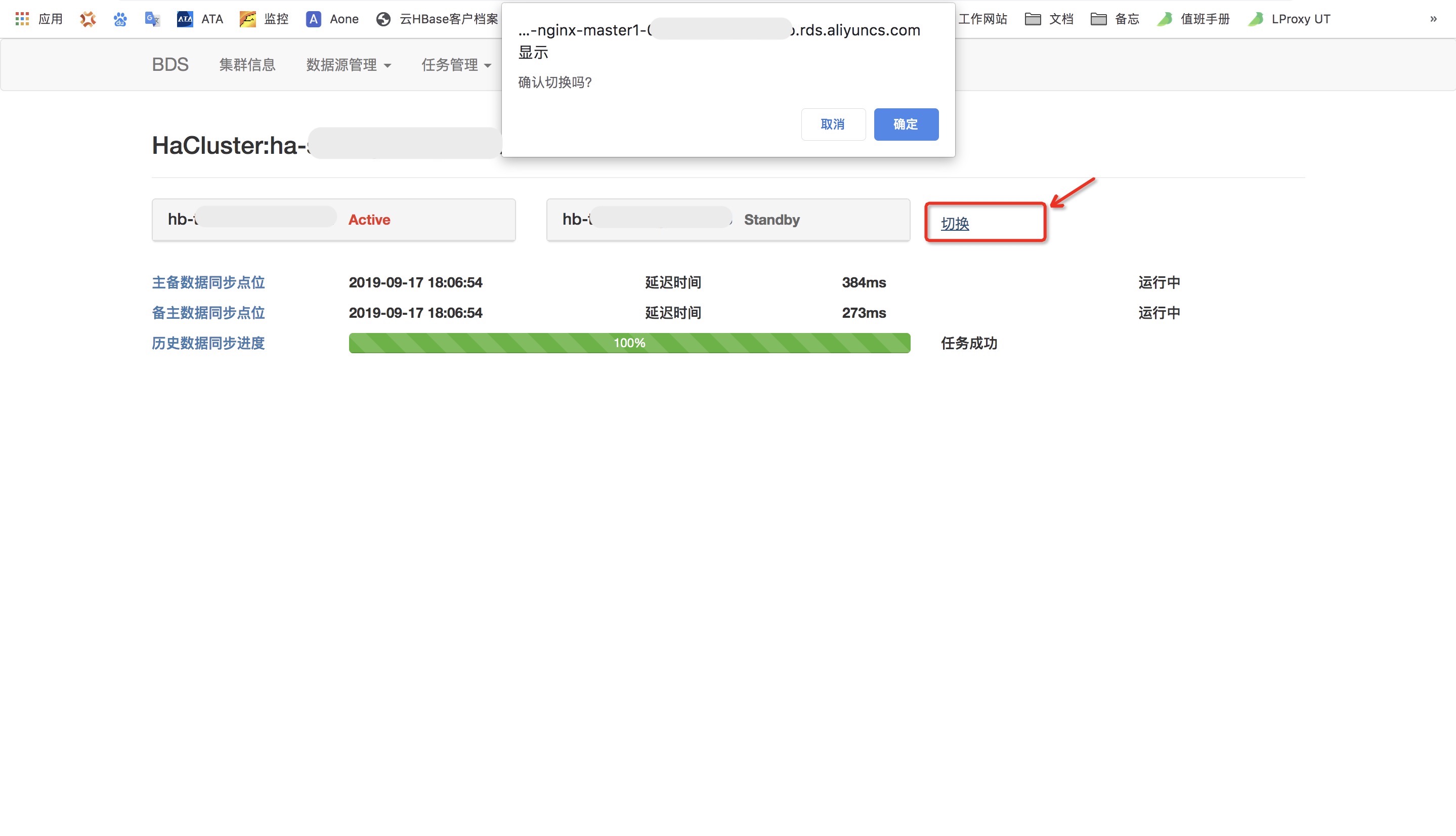Expand the 数据源管理 dropdown menu
This screenshot has width=1456, height=836.
pyautogui.click(x=349, y=65)
